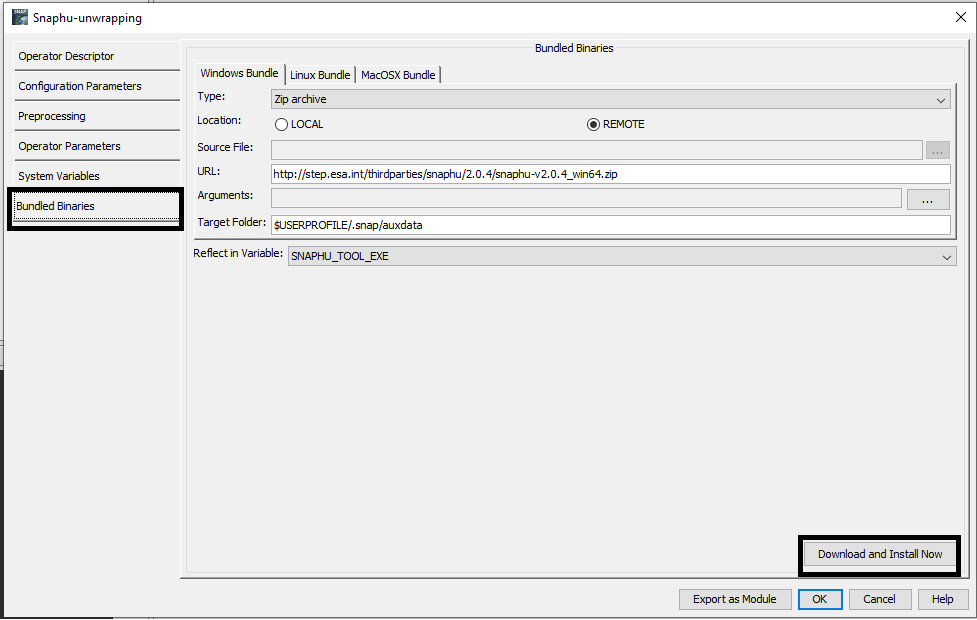
Task: Switch to the Windows Bundle tab
Action: coord(239,74)
